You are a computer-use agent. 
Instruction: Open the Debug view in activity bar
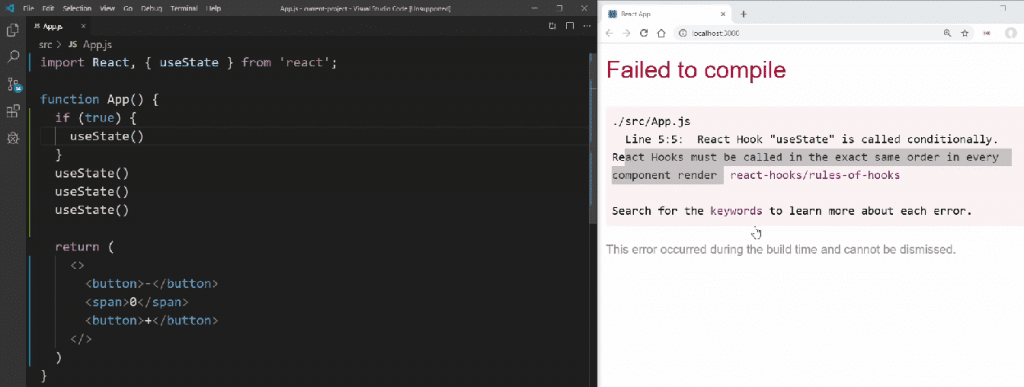[x=12, y=138]
